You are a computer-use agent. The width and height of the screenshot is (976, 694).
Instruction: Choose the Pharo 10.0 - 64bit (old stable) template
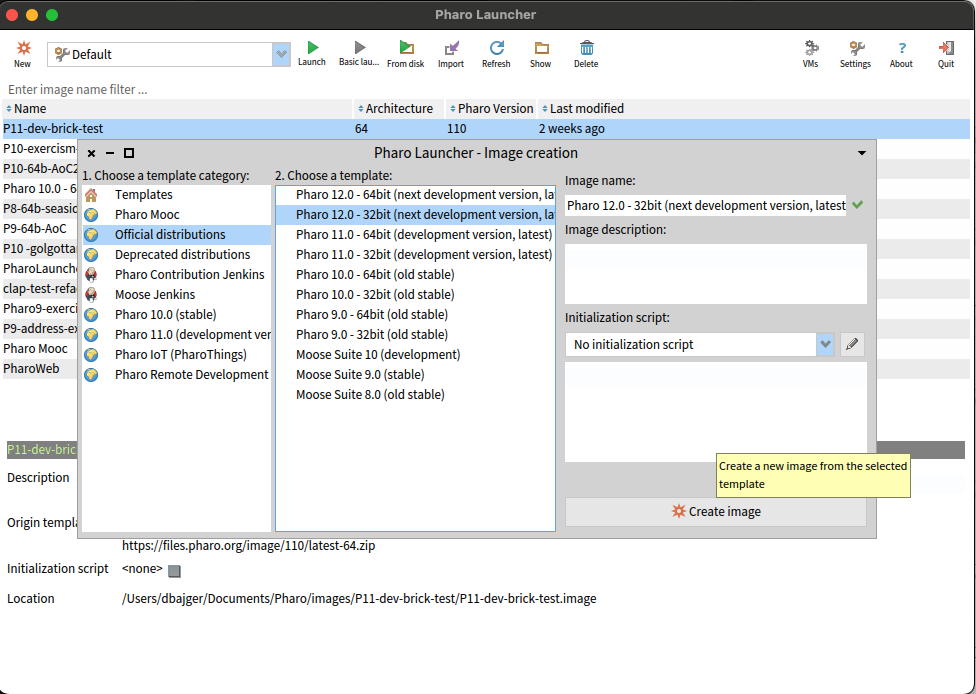415,274
